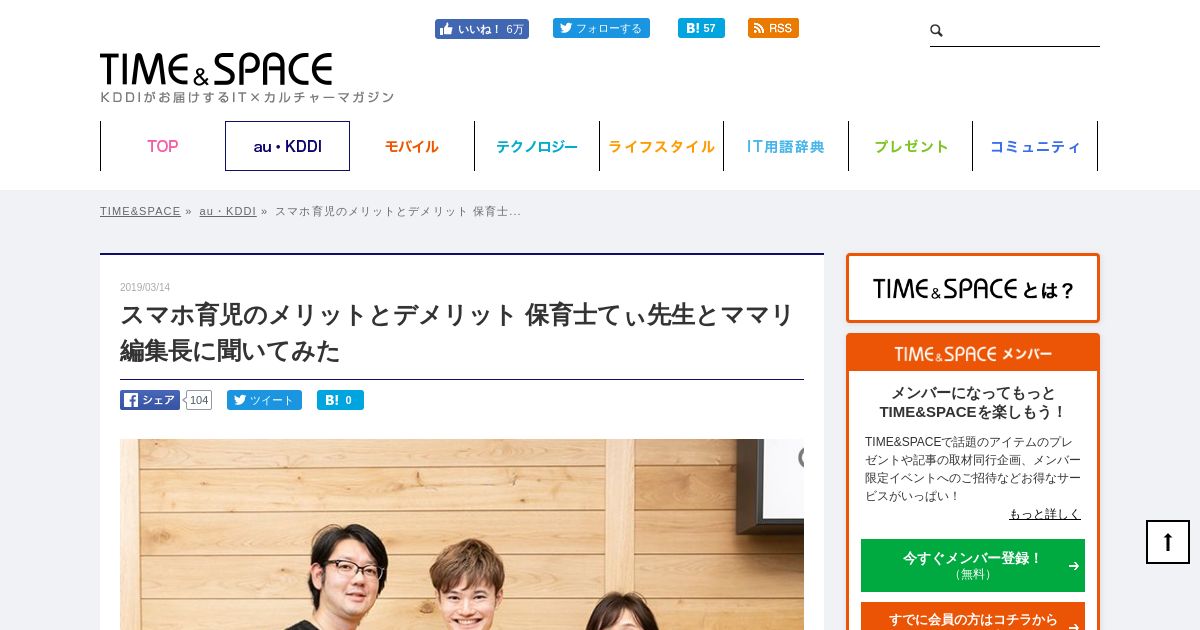Open the au・KDDI navigation tab
The image size is (1200, 630).
pyautogui.click(x=287, y=146)
